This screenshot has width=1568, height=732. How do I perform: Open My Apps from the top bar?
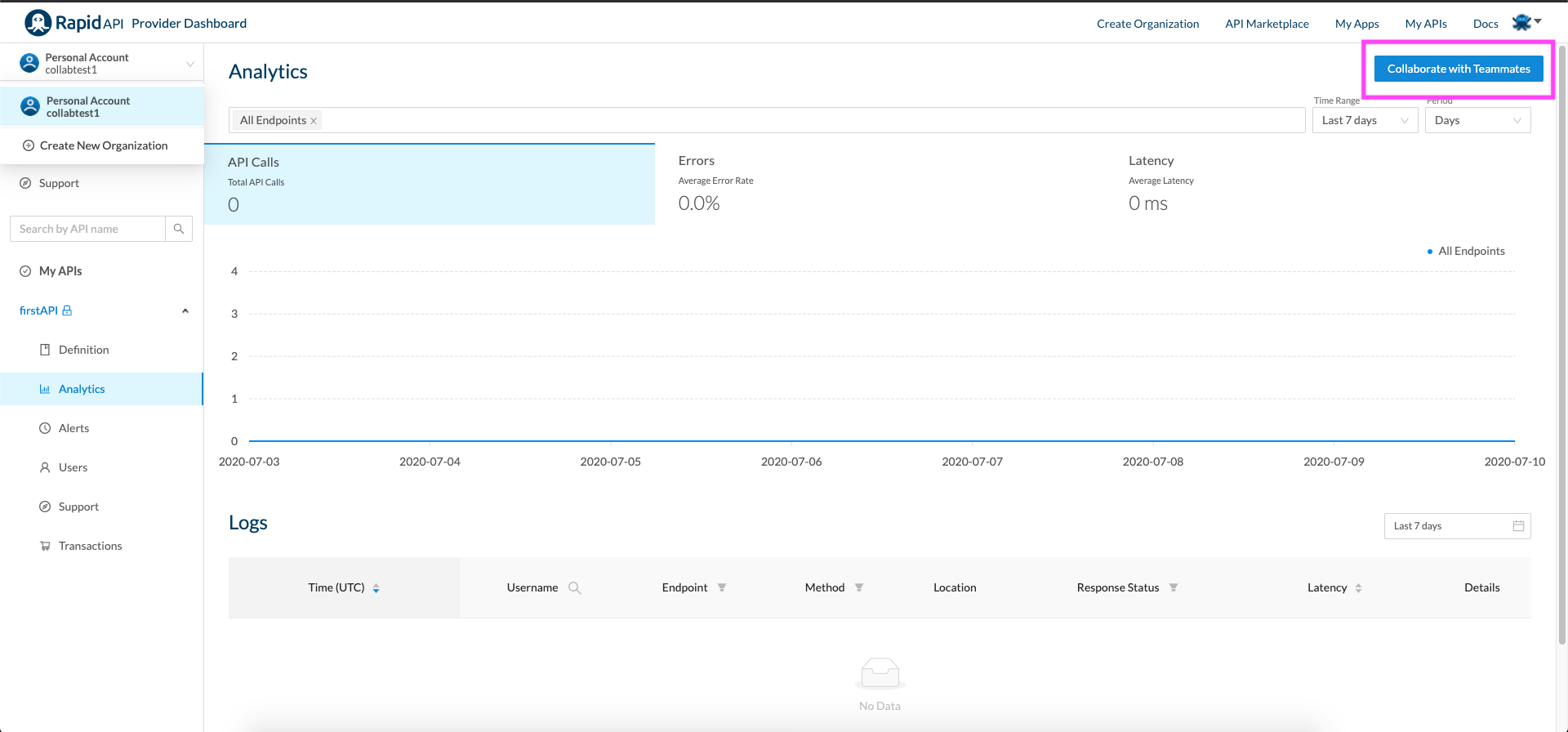[1356, 24]
